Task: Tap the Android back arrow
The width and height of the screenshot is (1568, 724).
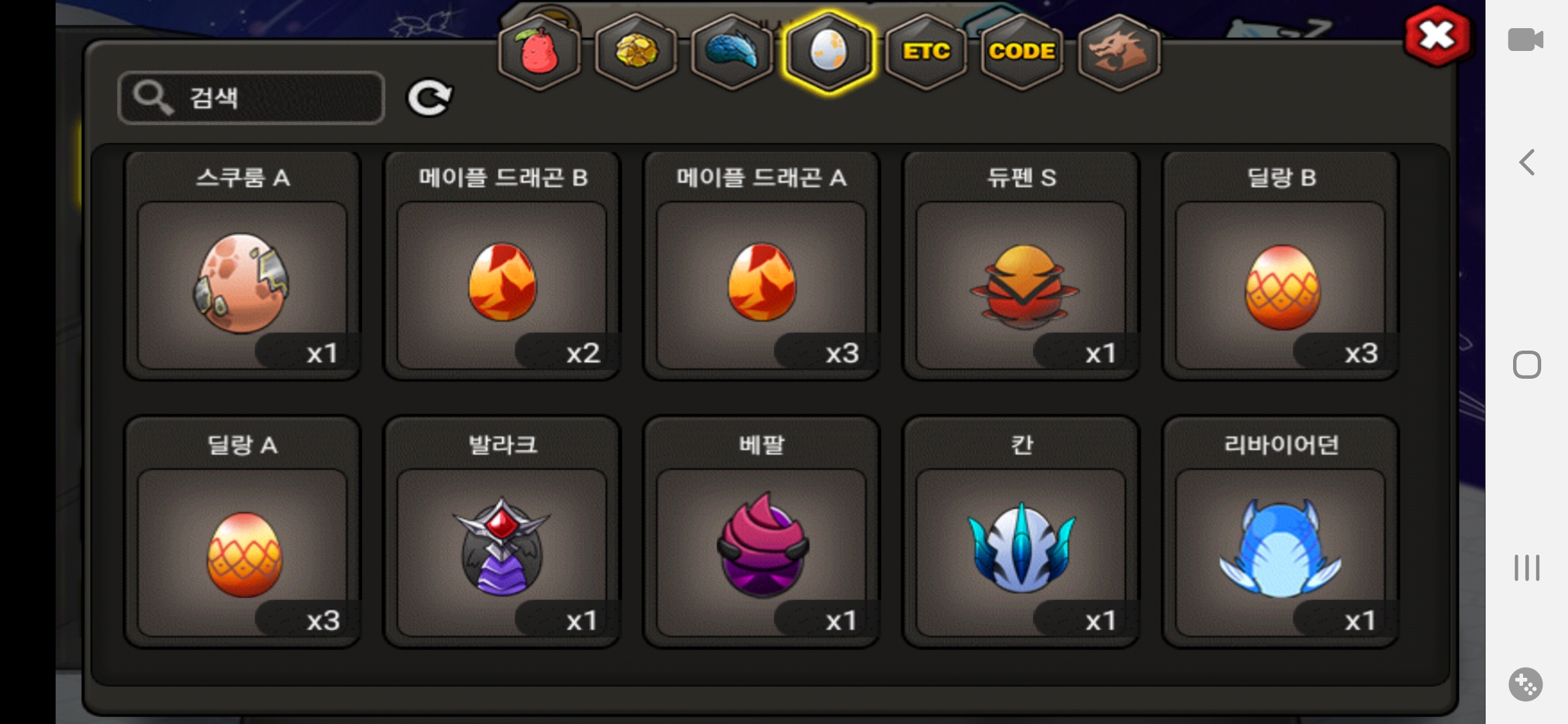Action: 1526,162
